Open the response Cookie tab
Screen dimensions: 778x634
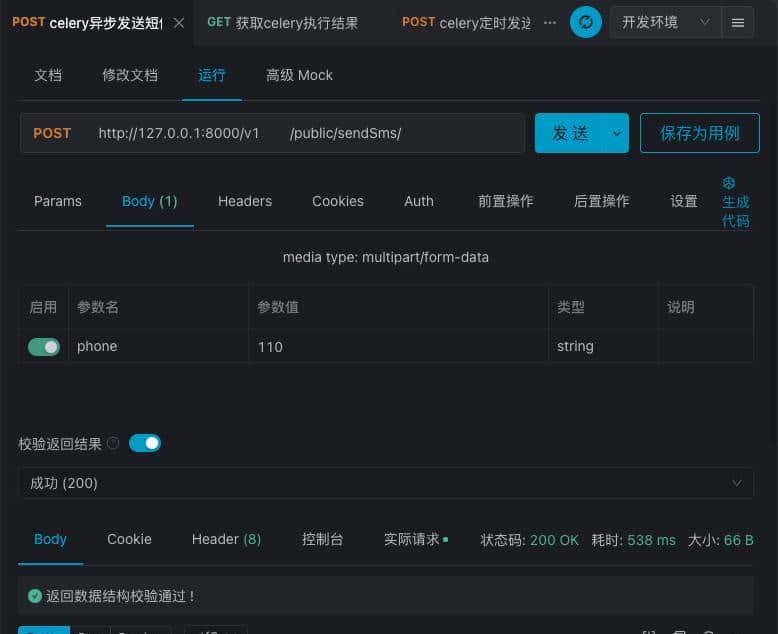point(130,539)
